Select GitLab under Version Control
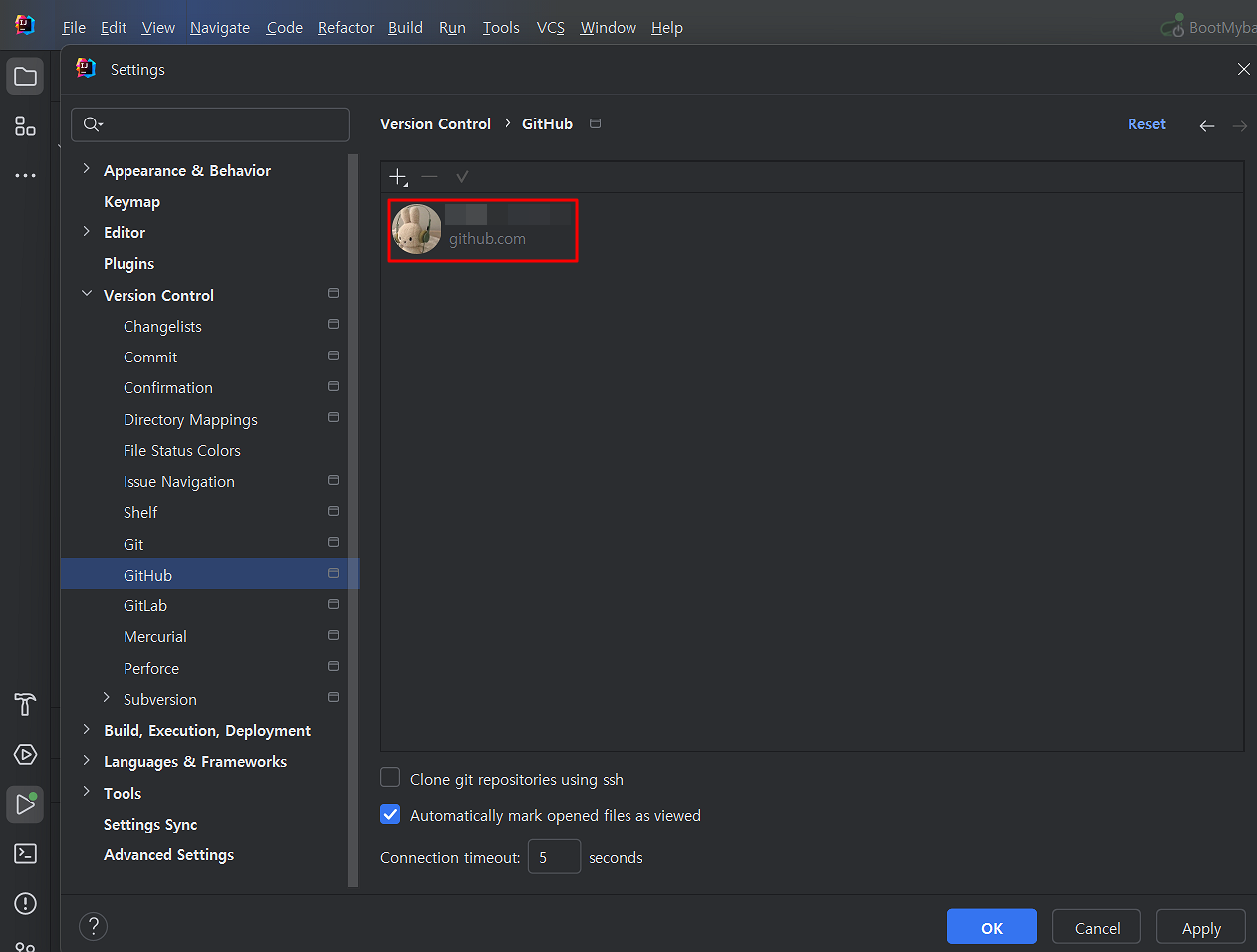Screen dimensions: 1257x952 pyautogui.click(x=145, y=605)
